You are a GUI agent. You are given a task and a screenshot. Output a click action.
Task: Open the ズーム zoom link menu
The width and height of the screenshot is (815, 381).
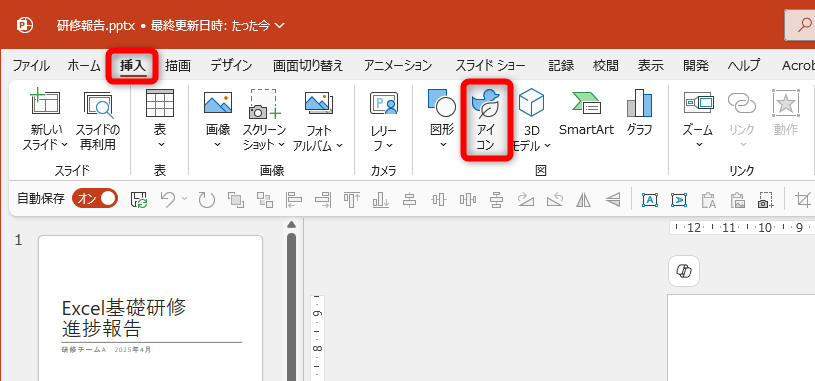coord(698,120)
